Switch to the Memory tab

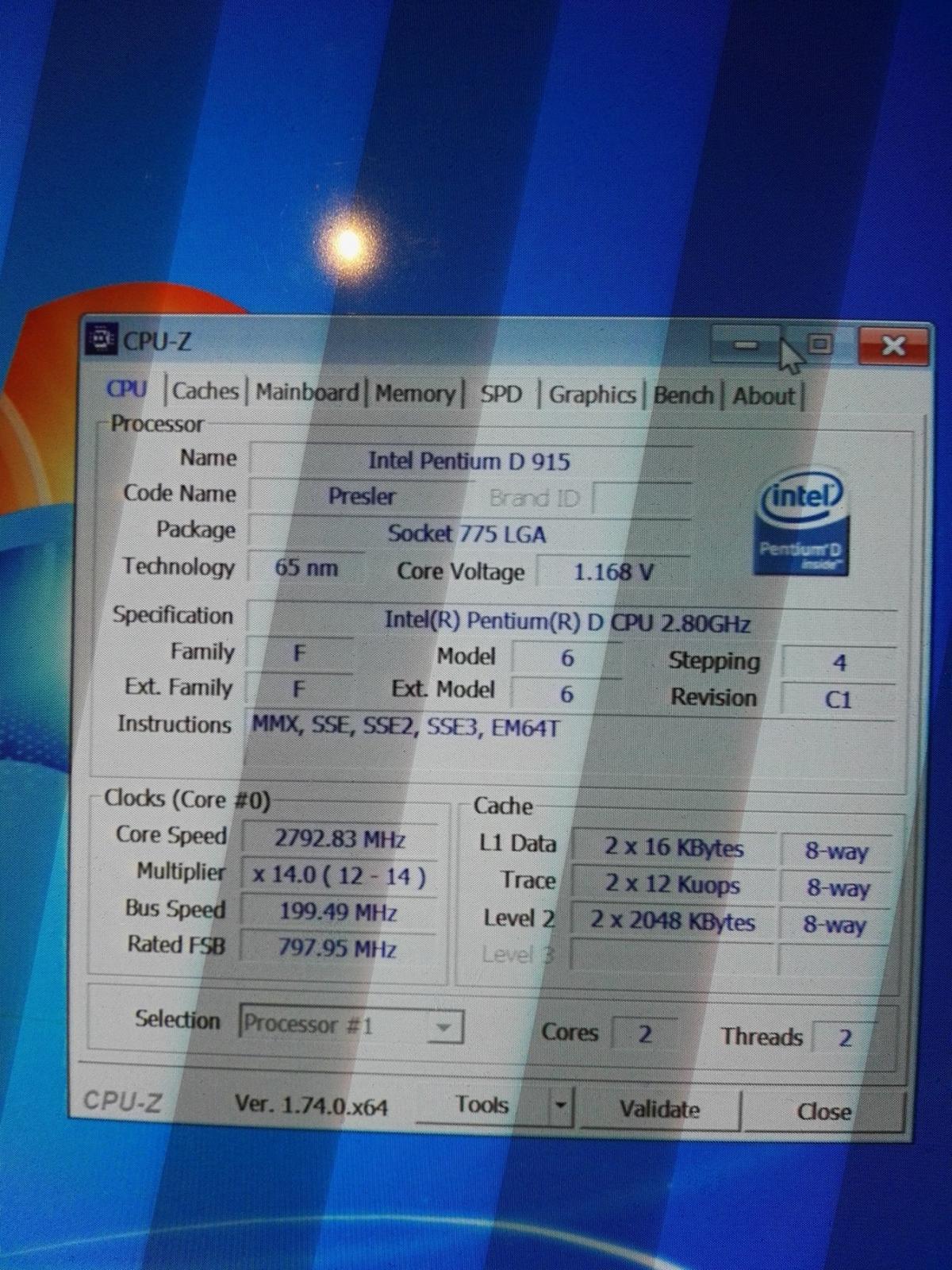click(415, 393)
